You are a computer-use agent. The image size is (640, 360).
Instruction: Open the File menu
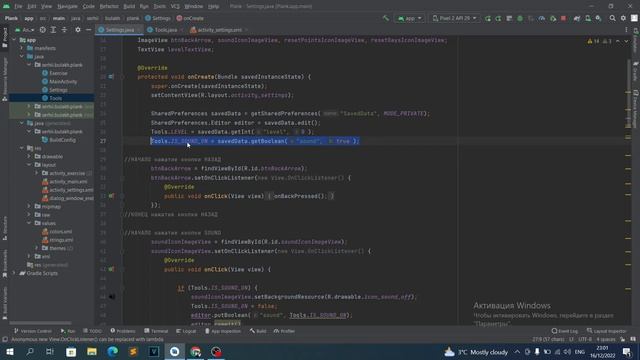18,6
